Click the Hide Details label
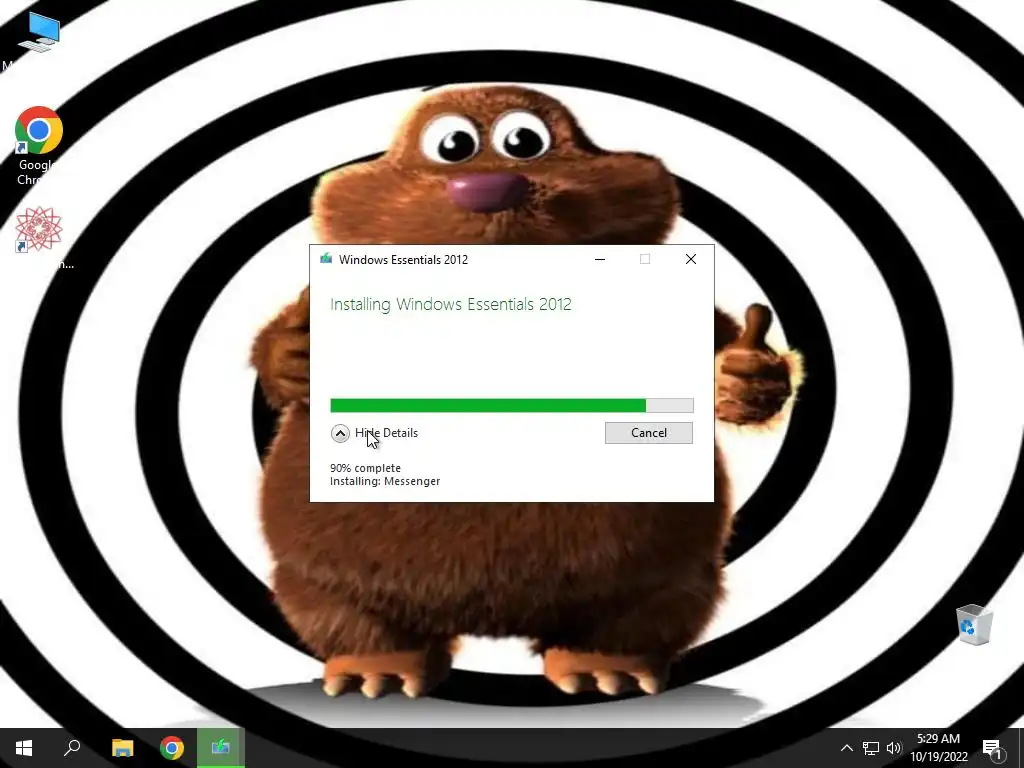Image resolution: width=1024 pixels, height=768 pixels. tap(387, 433)
